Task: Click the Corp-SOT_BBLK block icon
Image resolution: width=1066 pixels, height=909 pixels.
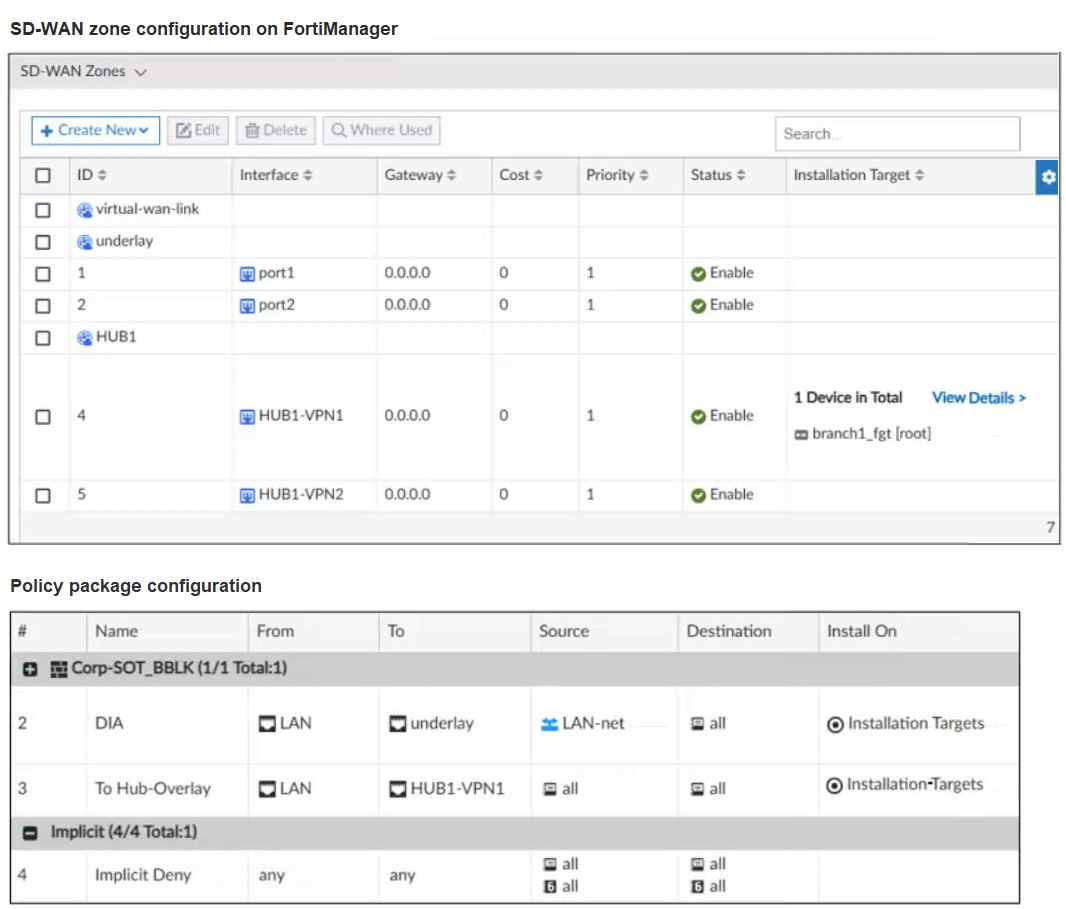Action: click(x=59, y=670)
